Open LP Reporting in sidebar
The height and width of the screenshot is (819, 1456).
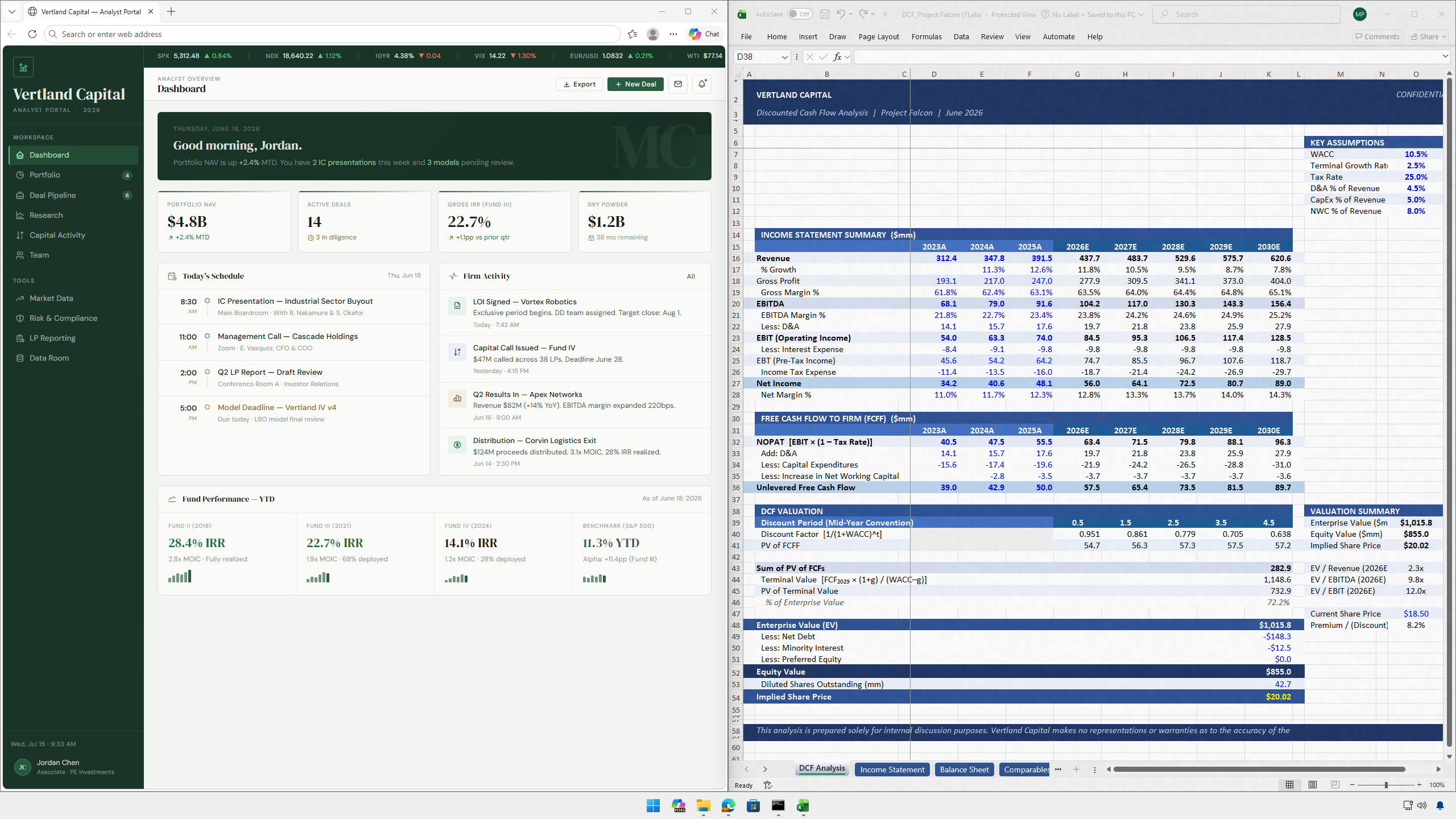click(x=73, y=338)
